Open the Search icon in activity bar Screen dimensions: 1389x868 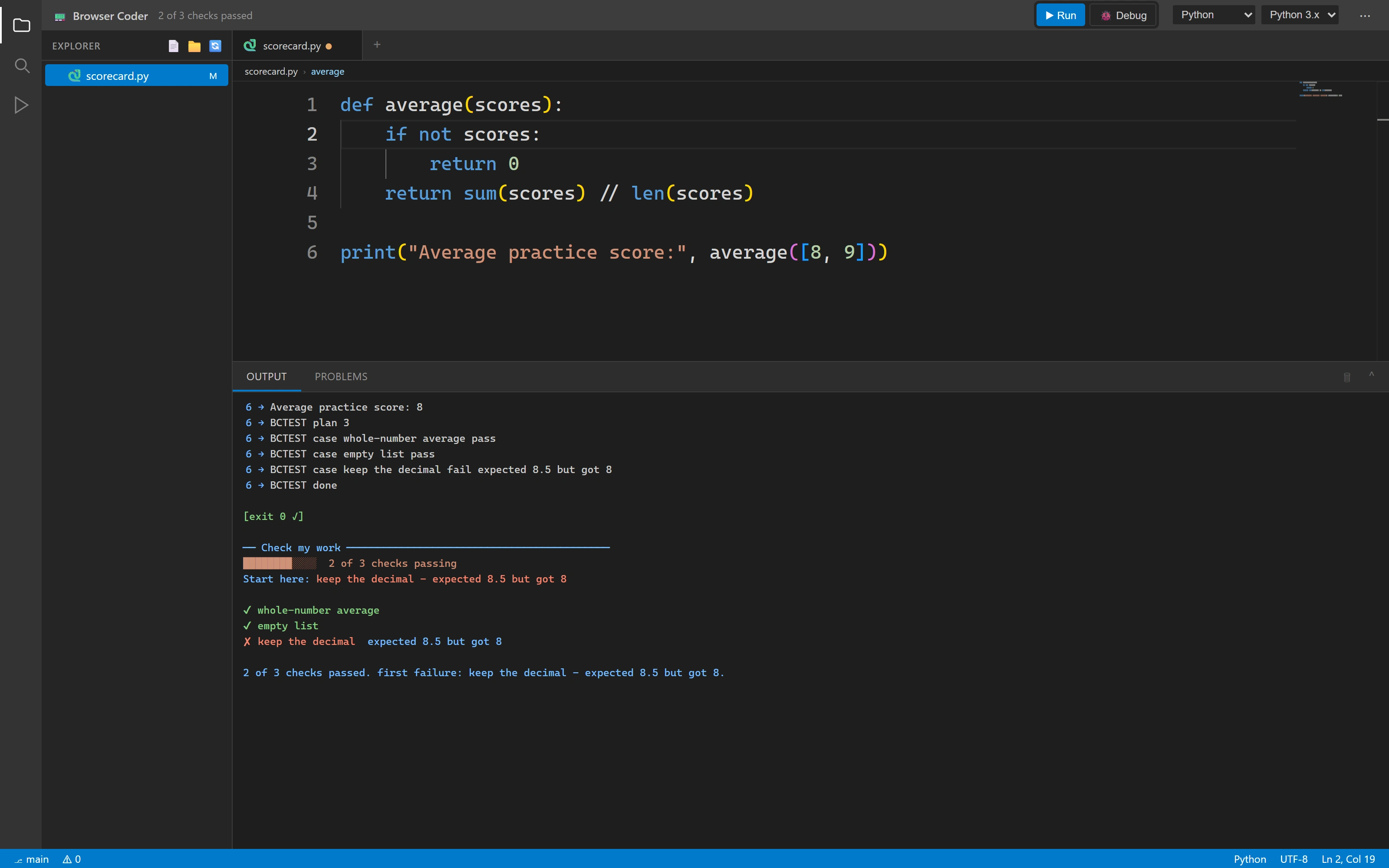21,66
